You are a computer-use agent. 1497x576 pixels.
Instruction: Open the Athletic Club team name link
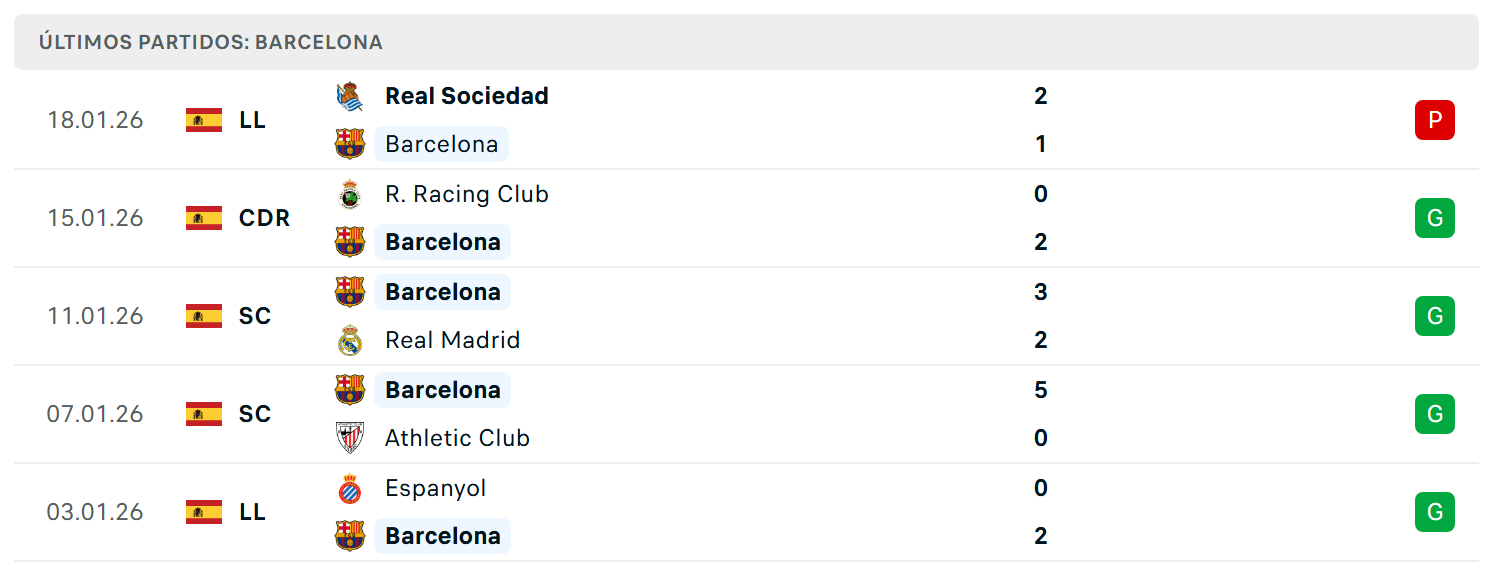point(457,438)
